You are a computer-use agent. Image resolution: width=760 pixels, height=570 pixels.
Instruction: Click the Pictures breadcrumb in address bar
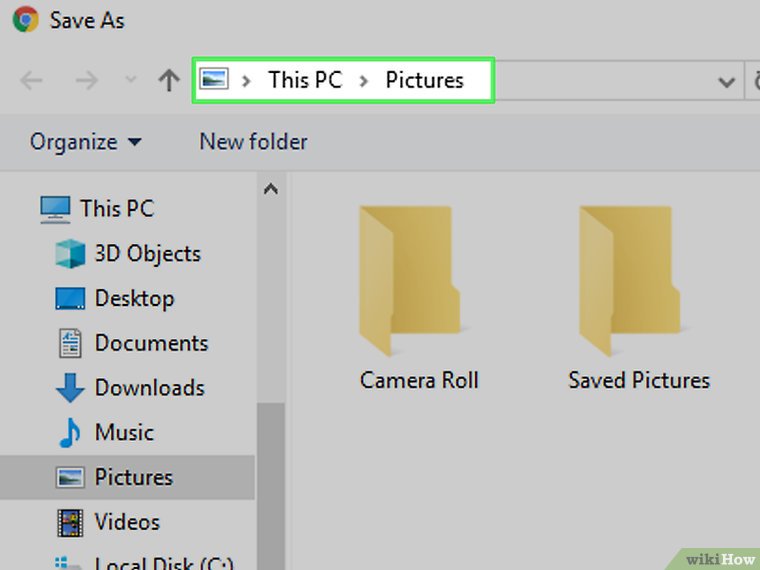pos(424,80)
